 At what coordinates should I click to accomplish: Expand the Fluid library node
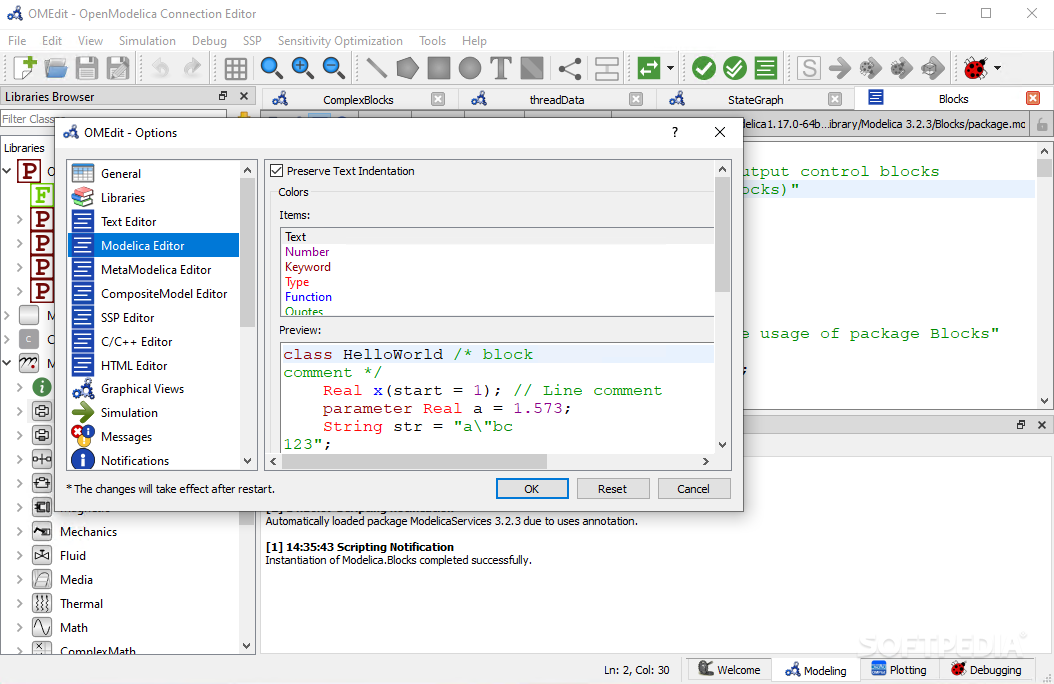19,556
